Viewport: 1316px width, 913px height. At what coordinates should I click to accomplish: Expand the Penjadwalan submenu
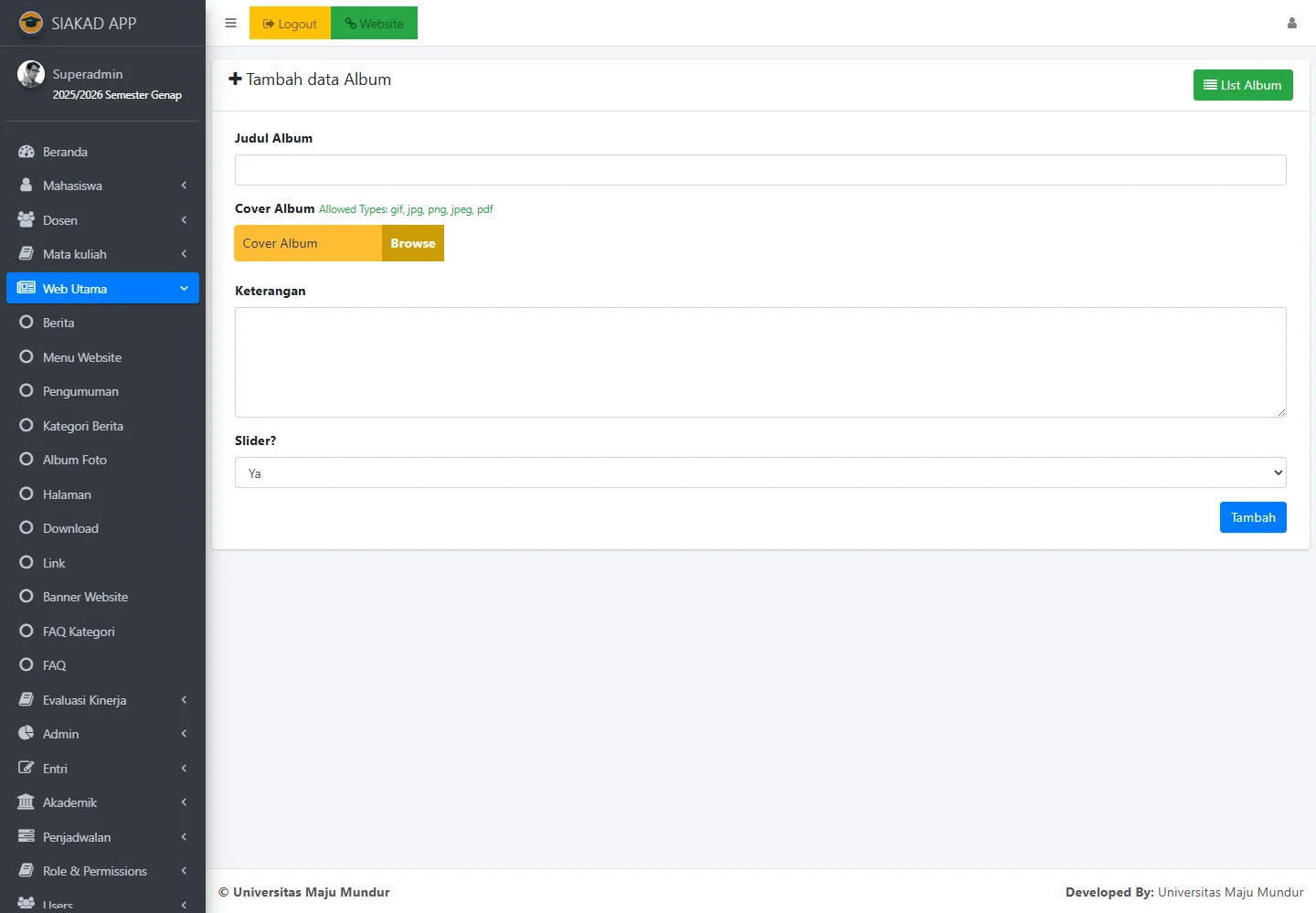click(x=102, y=837)
